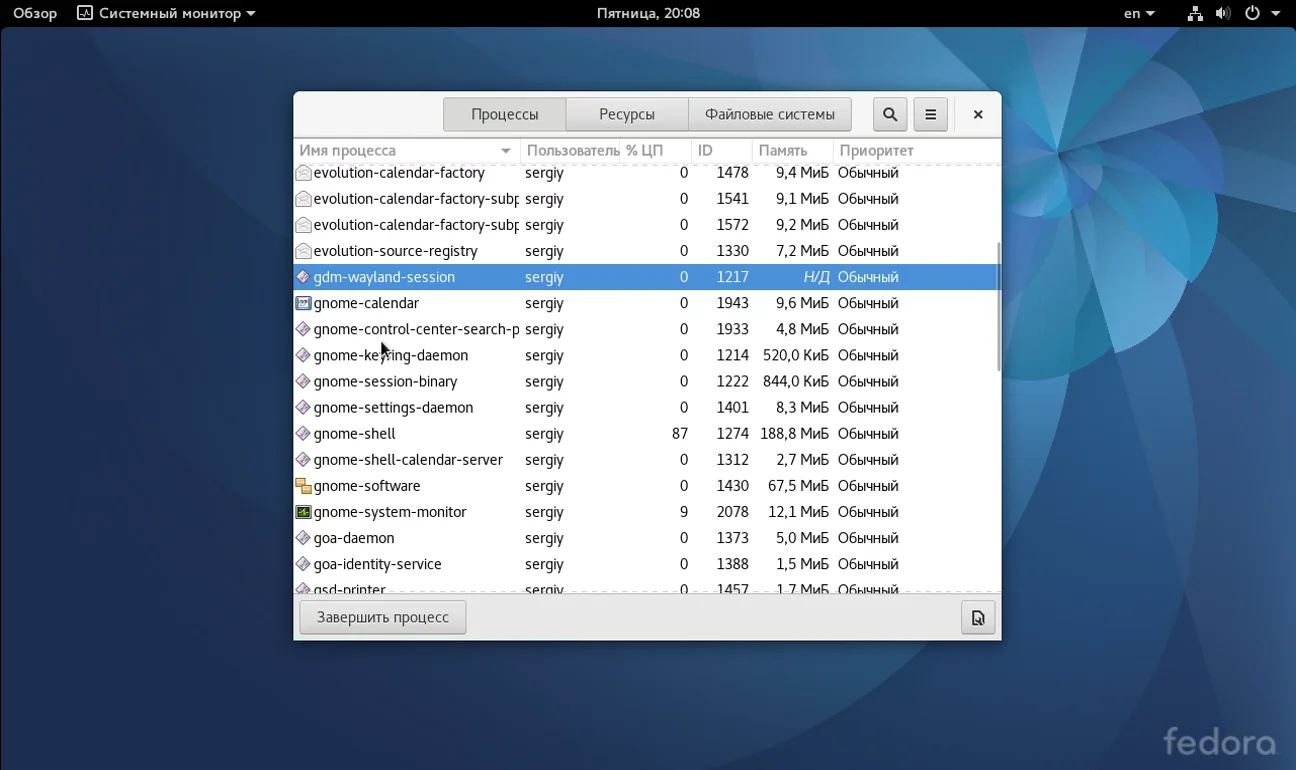Click the process list vertical scrollbar

[x=998, y=306]
